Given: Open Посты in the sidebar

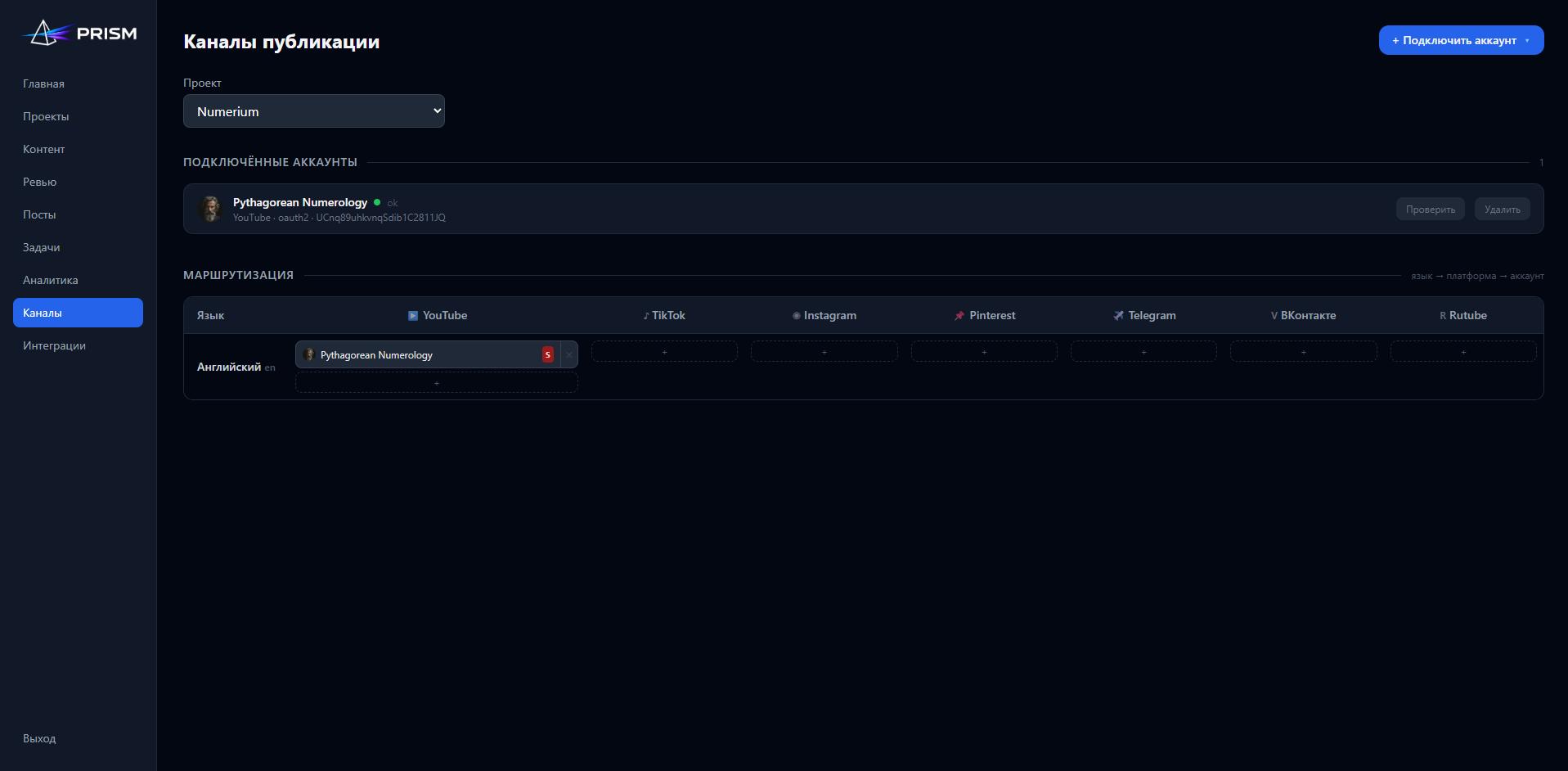Looking at the screenshot, I should tap(78, 214).
